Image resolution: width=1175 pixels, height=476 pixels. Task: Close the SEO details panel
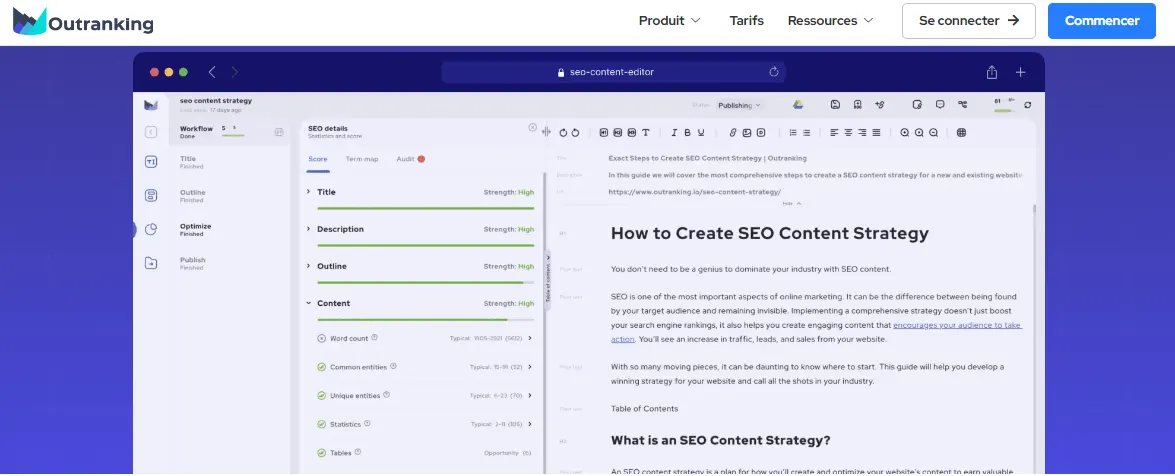pyautogui.click(x=533, y=127)
